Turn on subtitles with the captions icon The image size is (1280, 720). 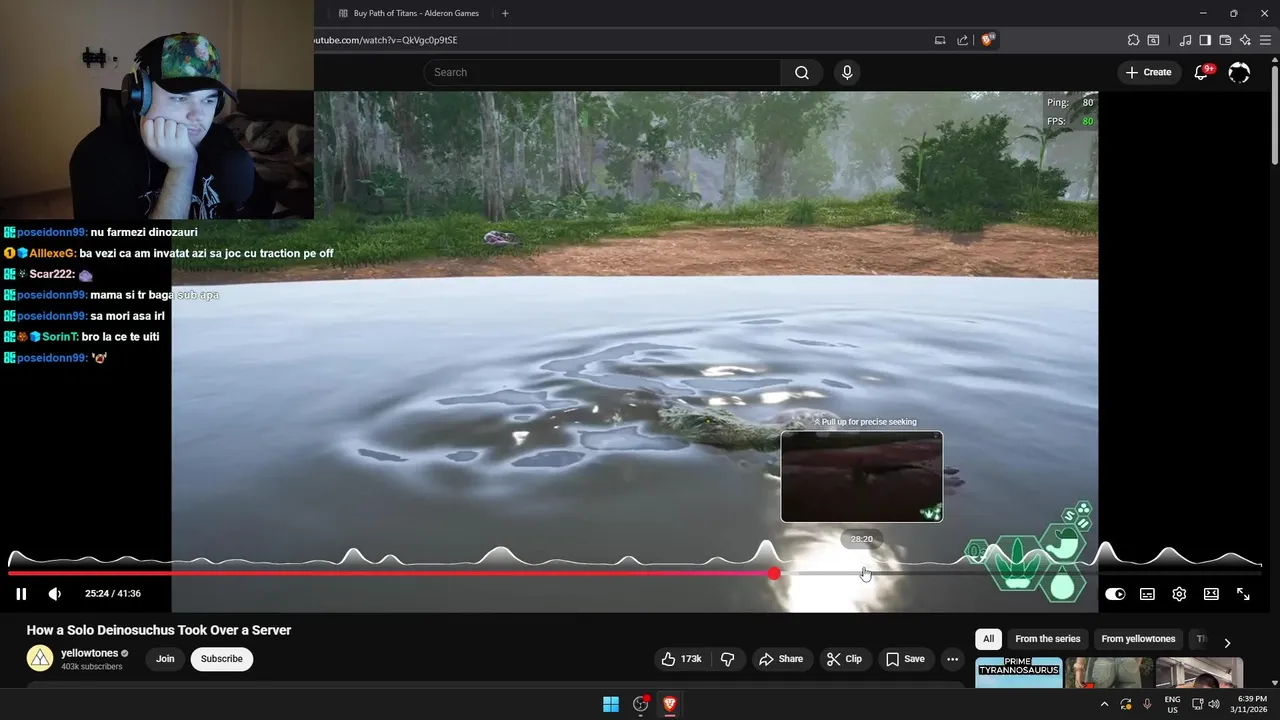pyautogui.click(x=1147, y=594)
